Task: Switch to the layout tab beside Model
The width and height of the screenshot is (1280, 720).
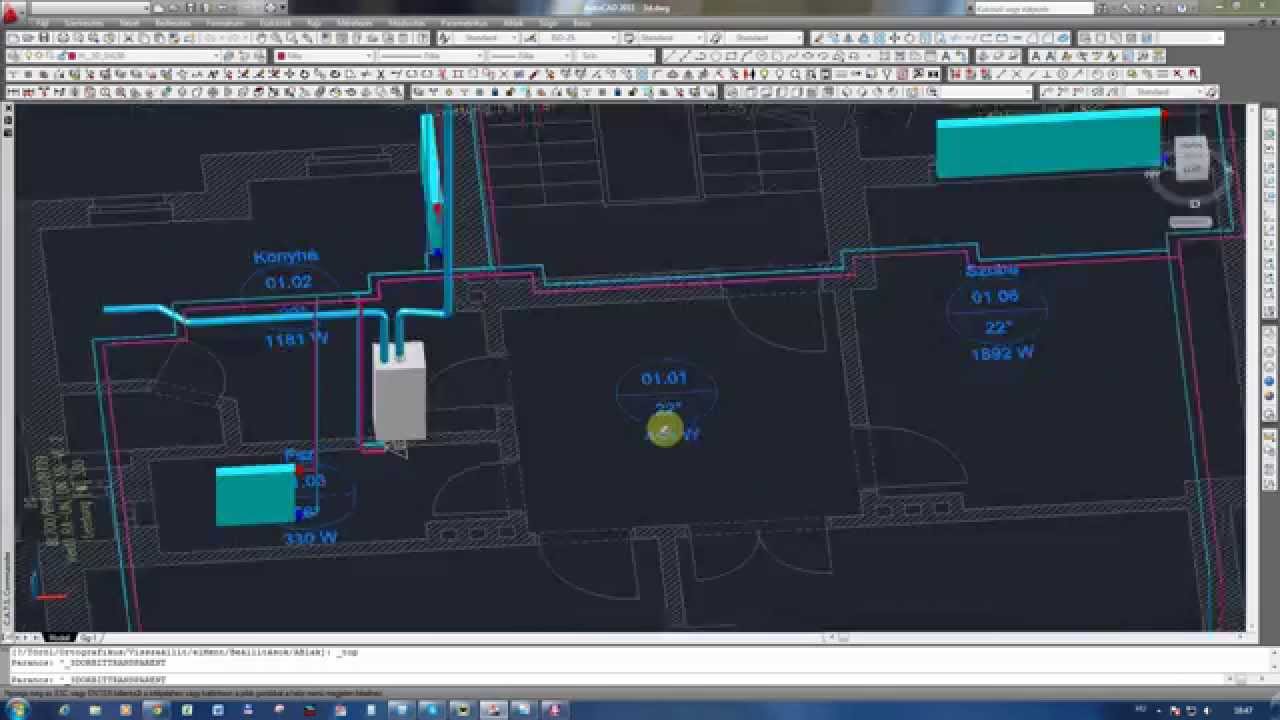Action: (87, 637)
